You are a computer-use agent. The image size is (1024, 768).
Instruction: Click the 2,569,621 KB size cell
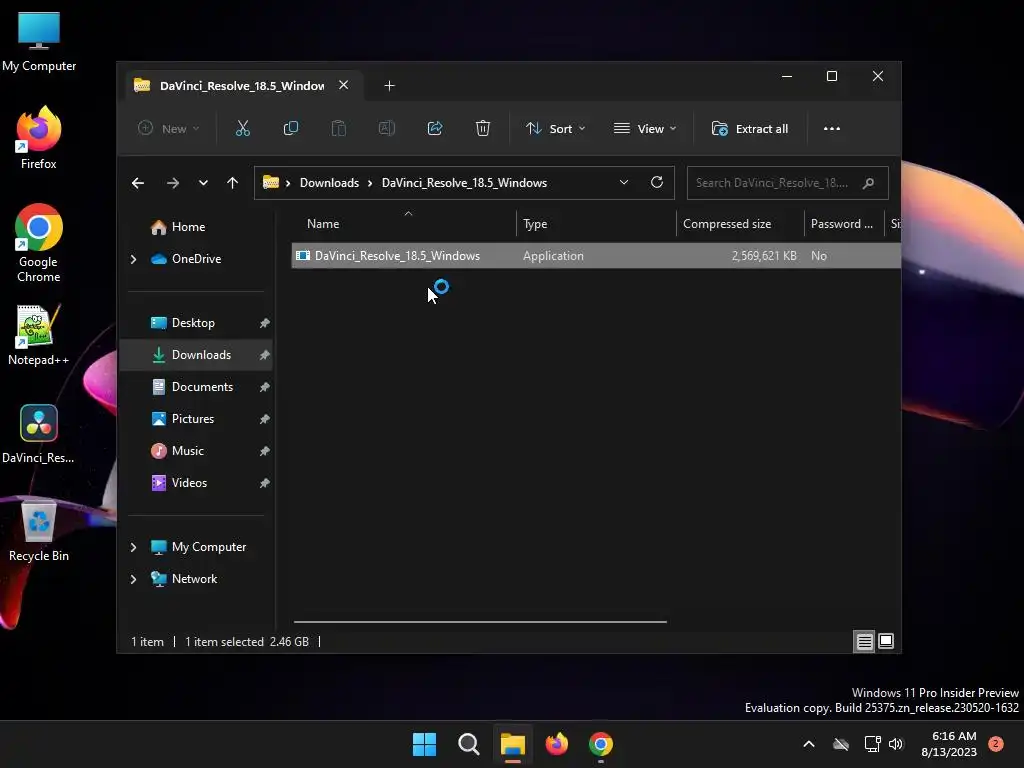[x=764, y=256]
